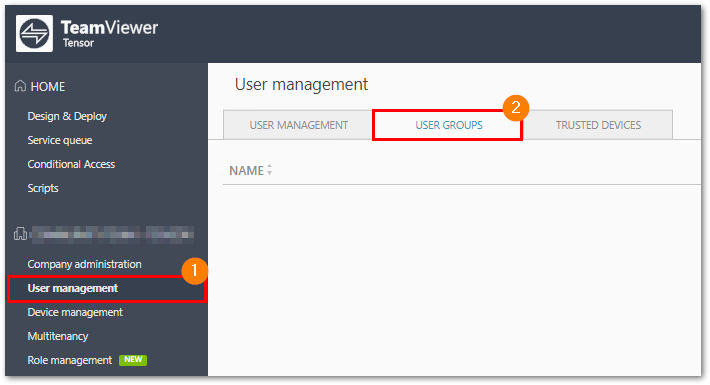Viewport: 710px width, 385px height.
Task: Click the blurred company name entry
Action: (111, 234)
